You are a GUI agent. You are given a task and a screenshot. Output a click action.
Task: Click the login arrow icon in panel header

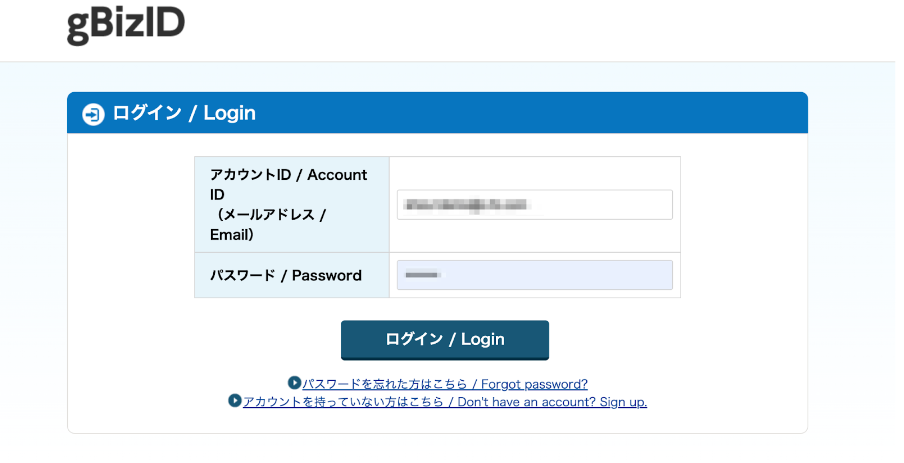click(x=93, y=114)
